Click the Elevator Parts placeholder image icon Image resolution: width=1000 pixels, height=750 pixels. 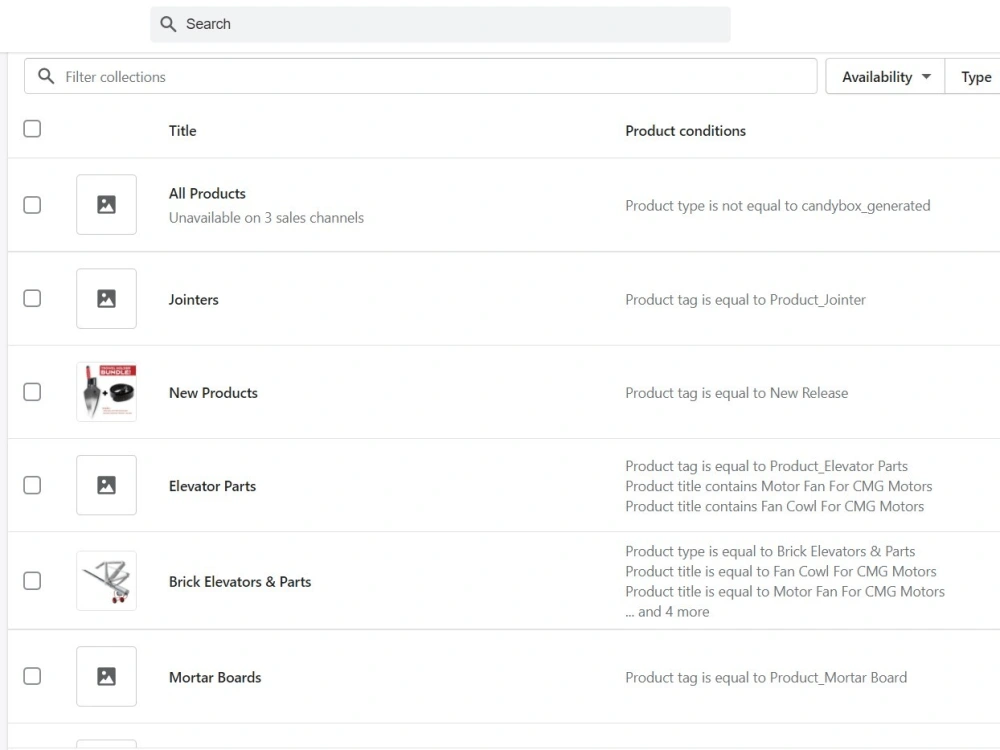[x=107, y=485]
